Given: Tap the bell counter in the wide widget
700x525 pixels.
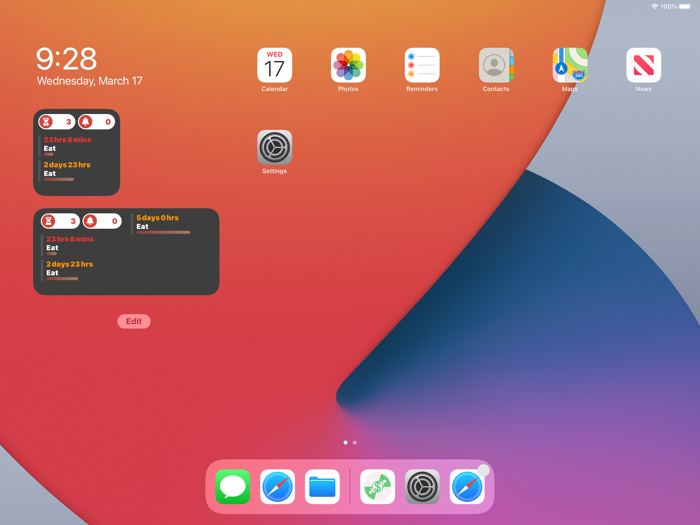Looking at the screenshot, I should (x=102, y=221).
